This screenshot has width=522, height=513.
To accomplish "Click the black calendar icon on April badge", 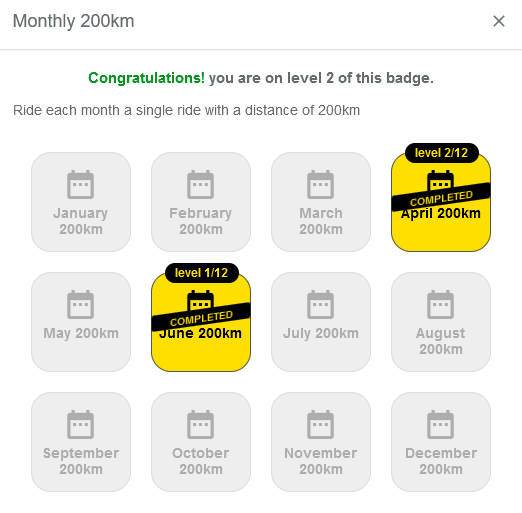I will click(440, 180).
